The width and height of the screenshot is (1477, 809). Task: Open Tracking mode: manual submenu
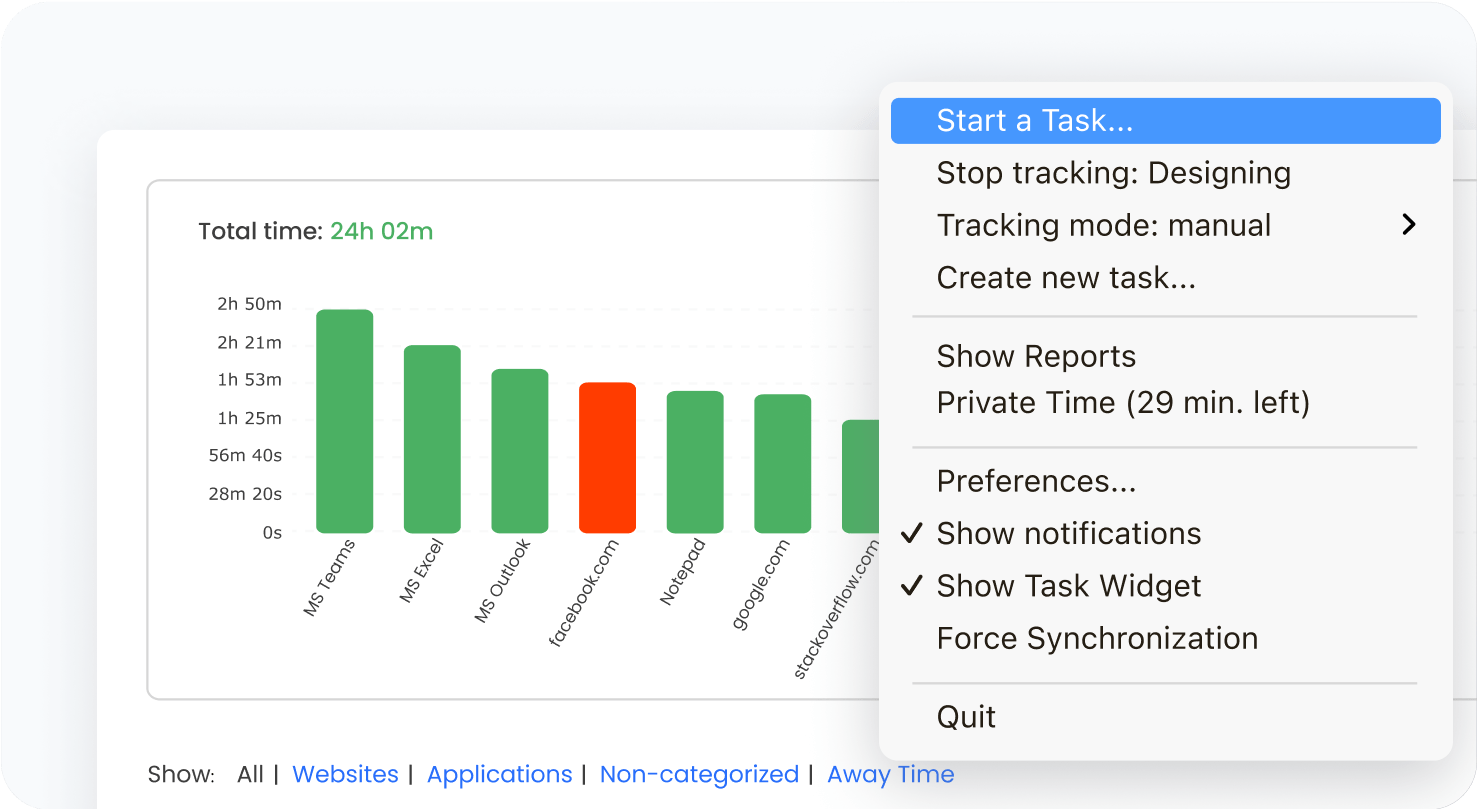[1103, 225]
